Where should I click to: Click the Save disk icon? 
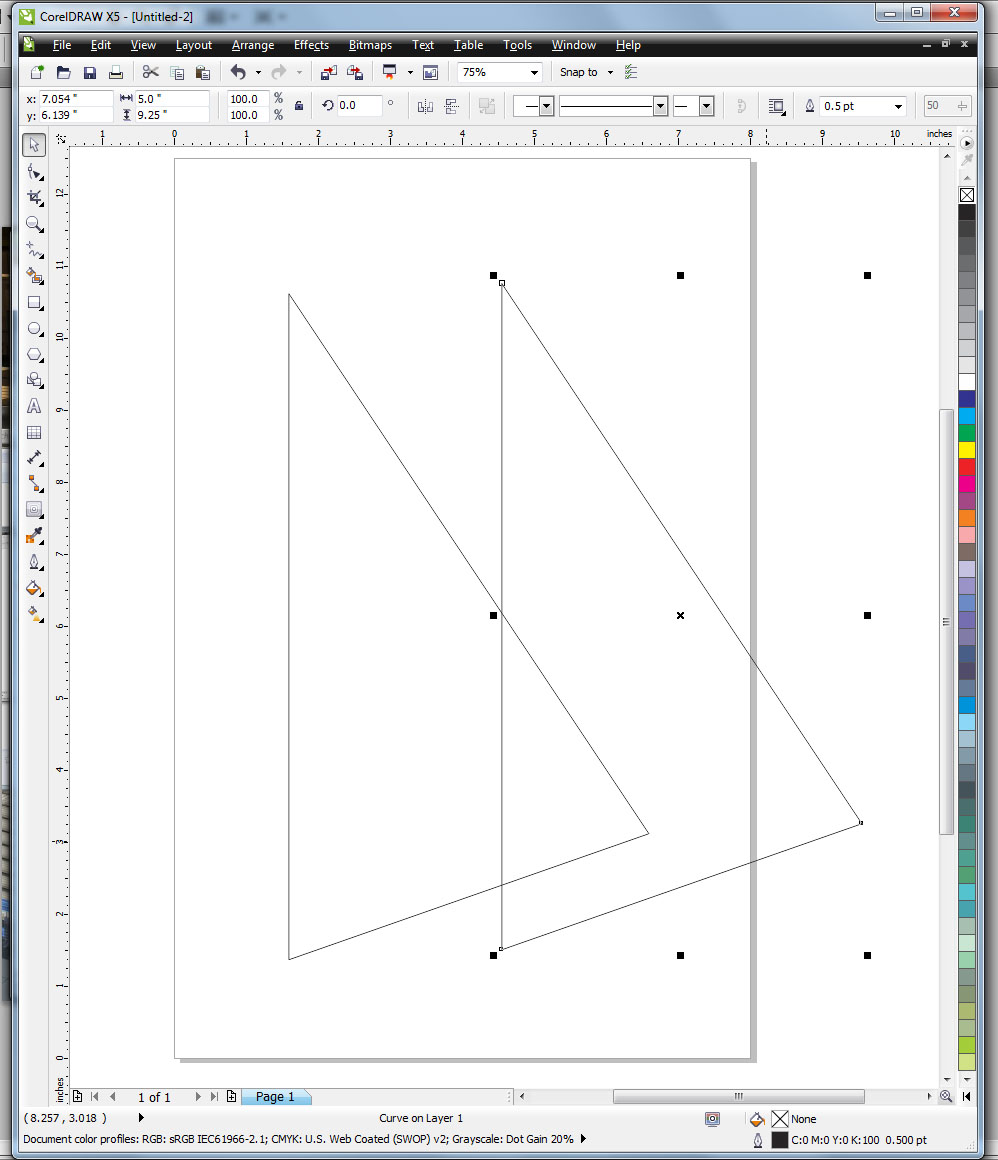(90, 72)
